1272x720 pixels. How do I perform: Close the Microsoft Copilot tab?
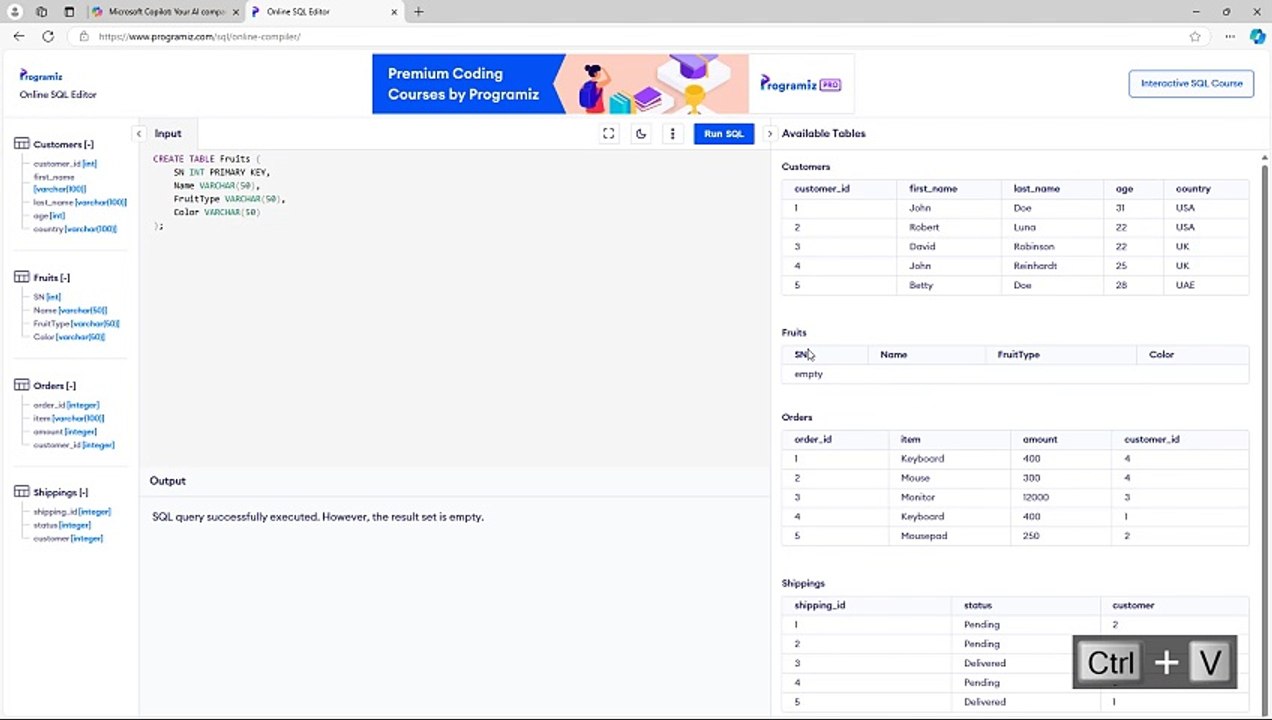coord(234,12)
